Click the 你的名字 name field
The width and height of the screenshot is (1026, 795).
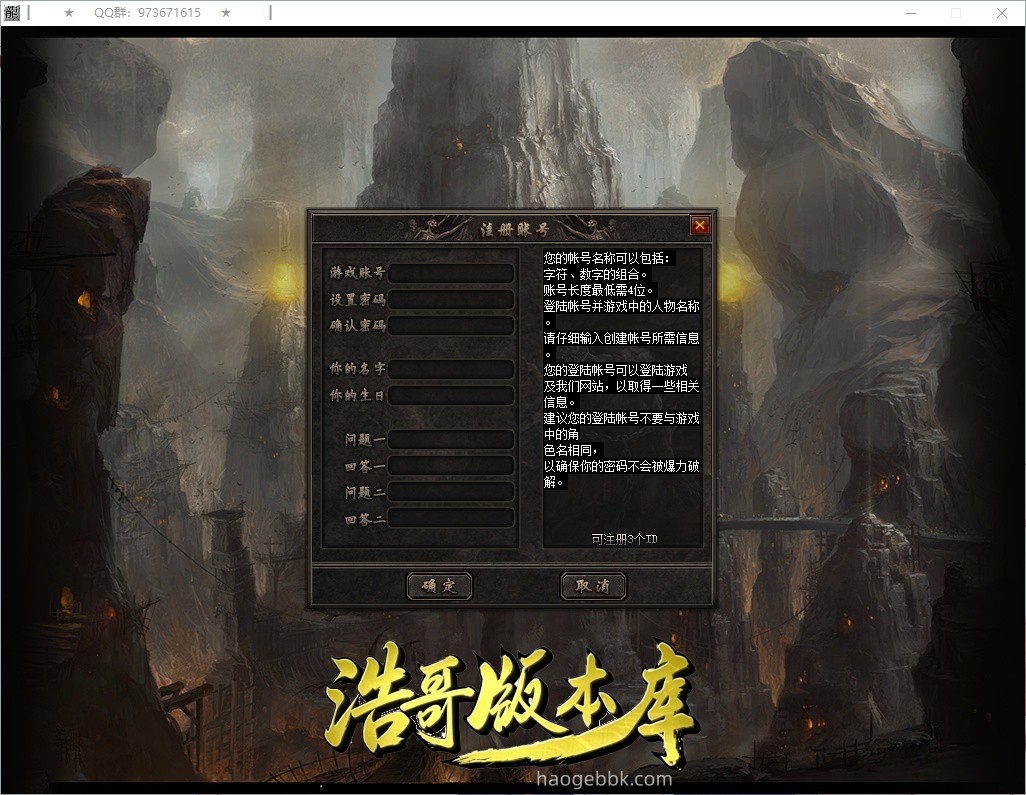[x=451, y=369]
